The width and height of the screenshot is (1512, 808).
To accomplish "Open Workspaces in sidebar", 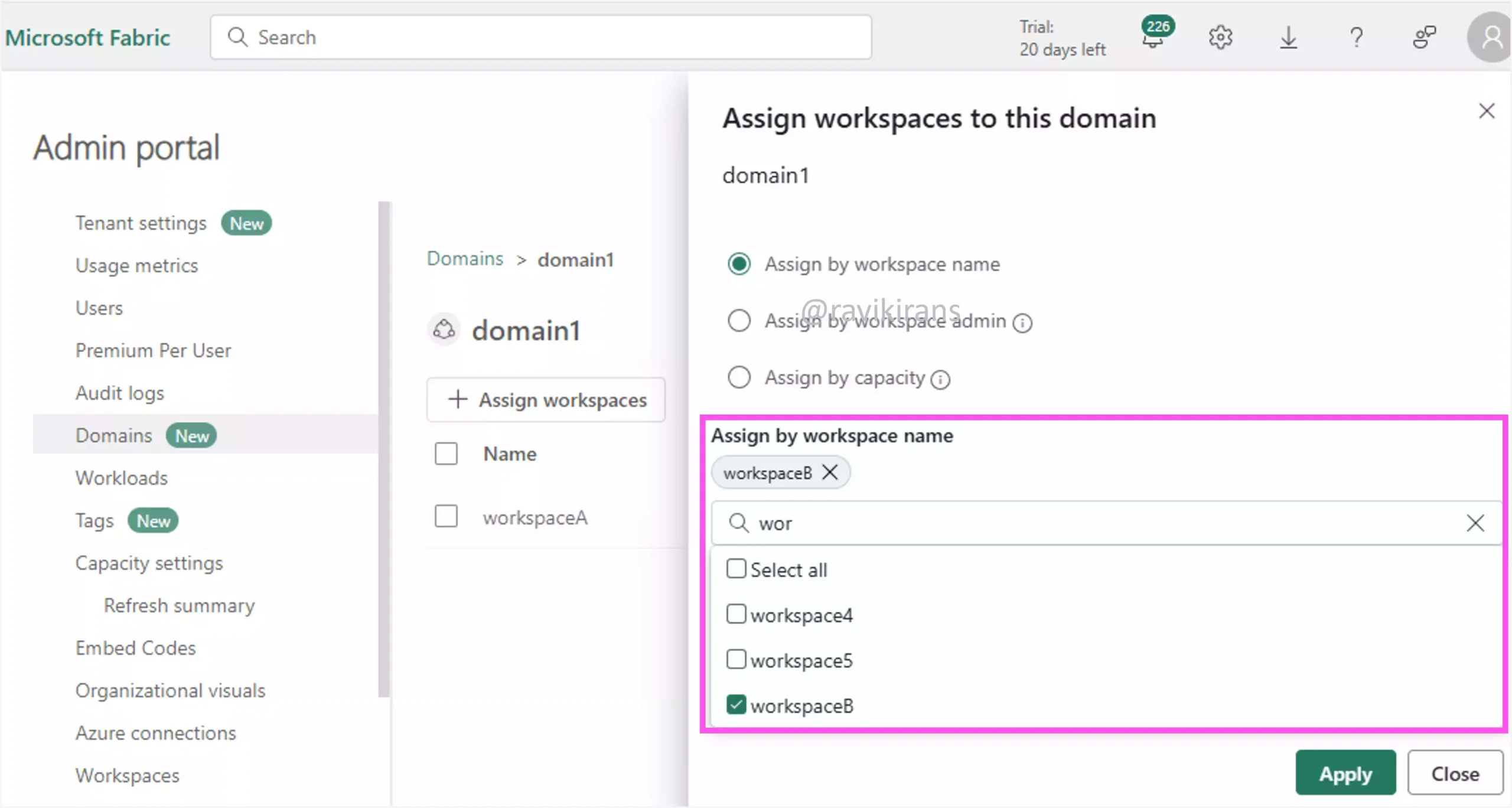I will [127, 776].
